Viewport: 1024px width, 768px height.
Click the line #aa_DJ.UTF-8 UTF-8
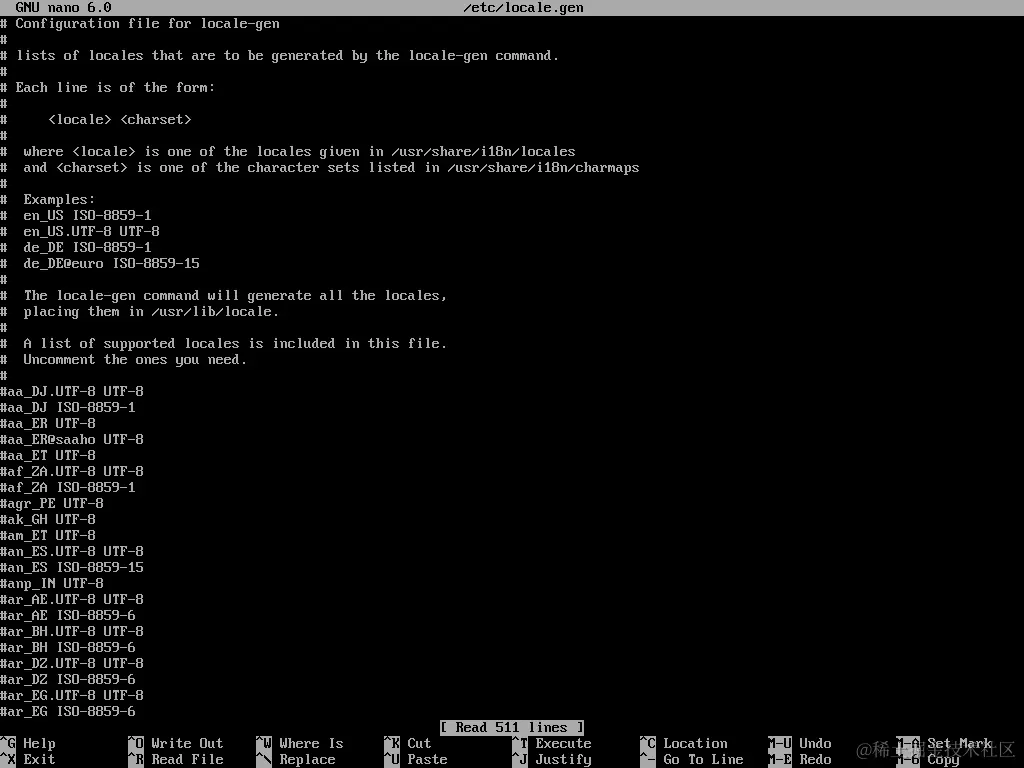point(72,391)
